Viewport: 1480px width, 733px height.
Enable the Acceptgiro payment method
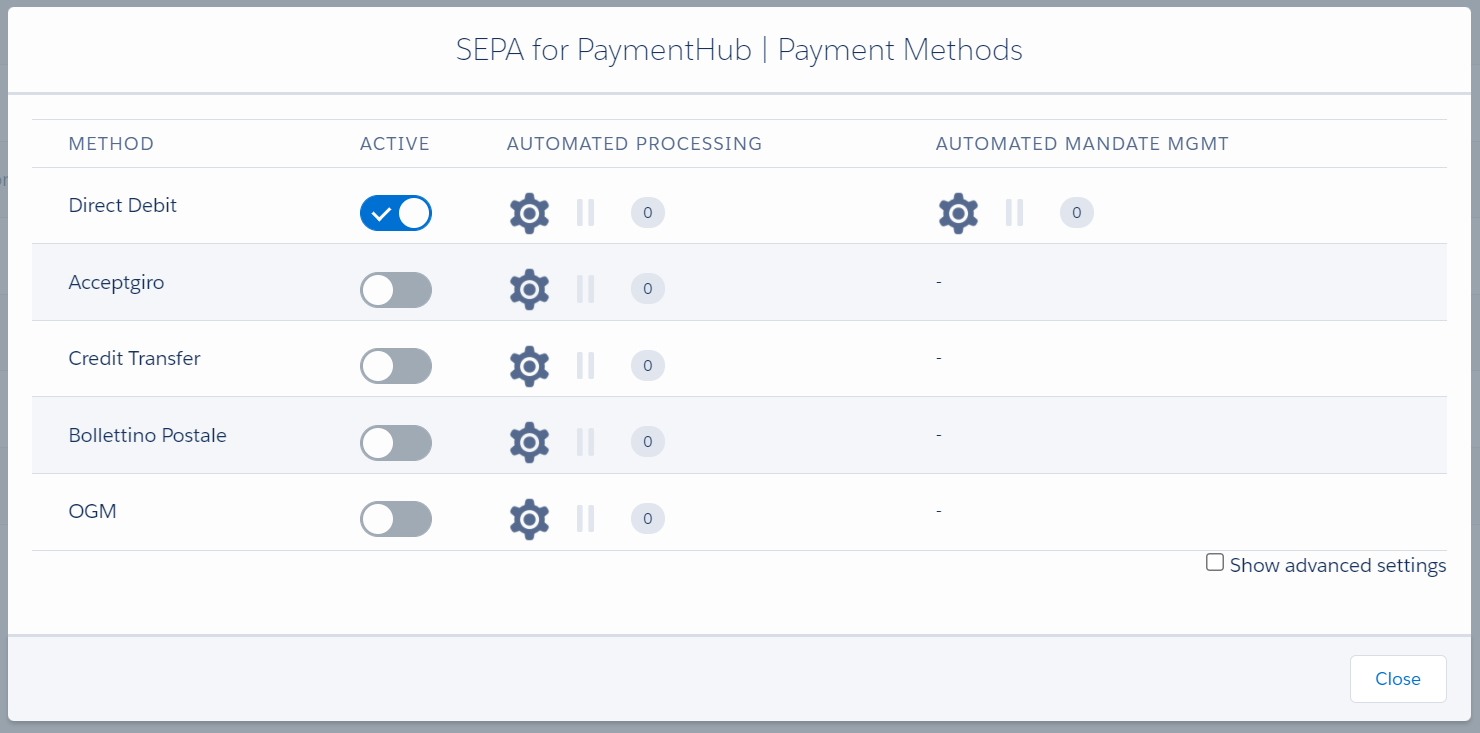point(395,289)
